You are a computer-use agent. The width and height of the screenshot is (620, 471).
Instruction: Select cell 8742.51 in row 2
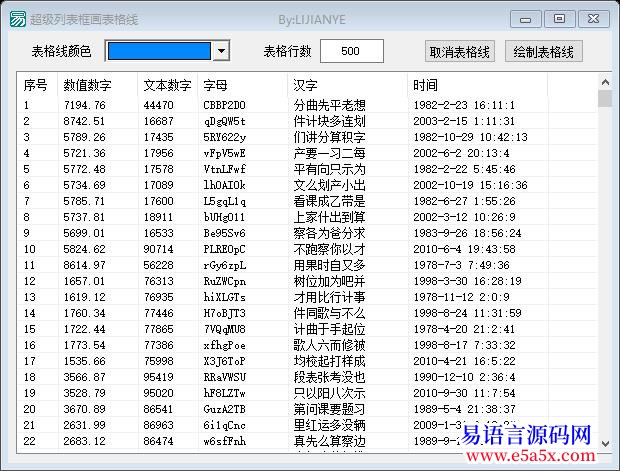[85, 121]
